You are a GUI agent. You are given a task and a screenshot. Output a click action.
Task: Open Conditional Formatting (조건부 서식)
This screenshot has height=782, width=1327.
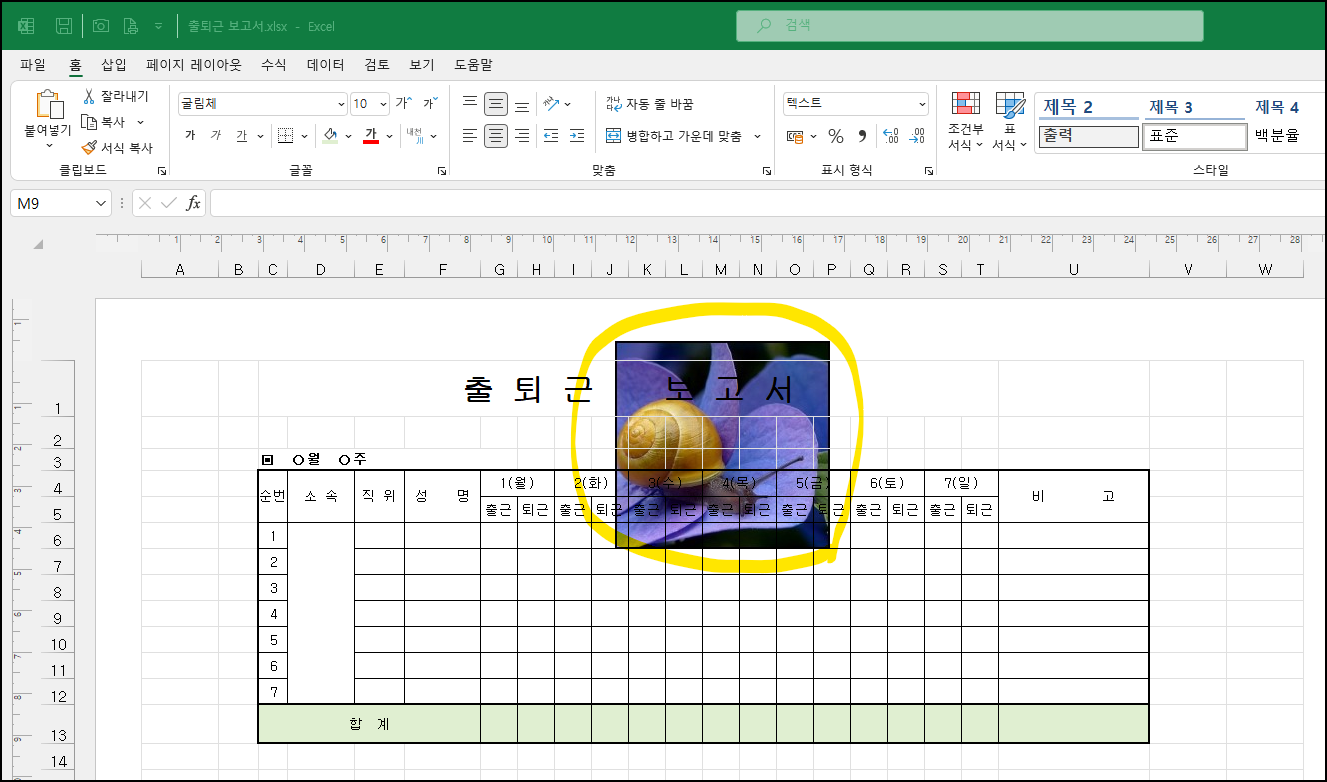(x=966, y=122)
